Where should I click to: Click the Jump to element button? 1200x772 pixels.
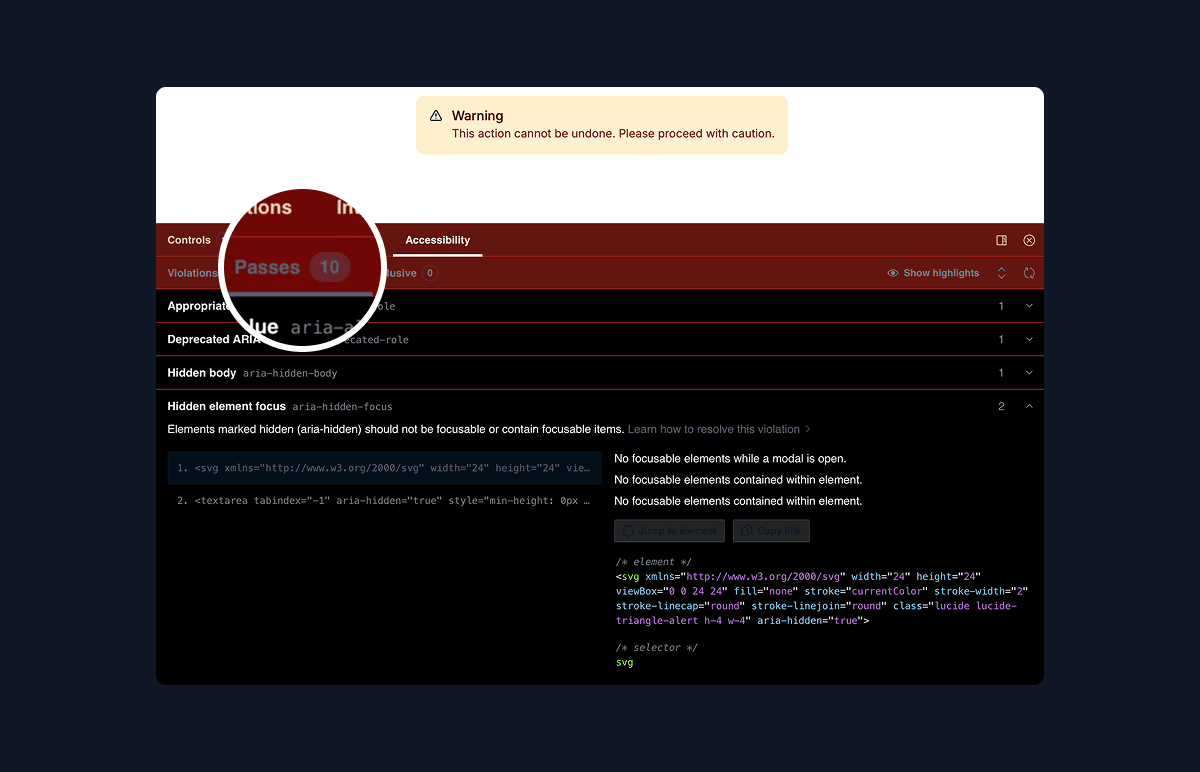(669, 530)
